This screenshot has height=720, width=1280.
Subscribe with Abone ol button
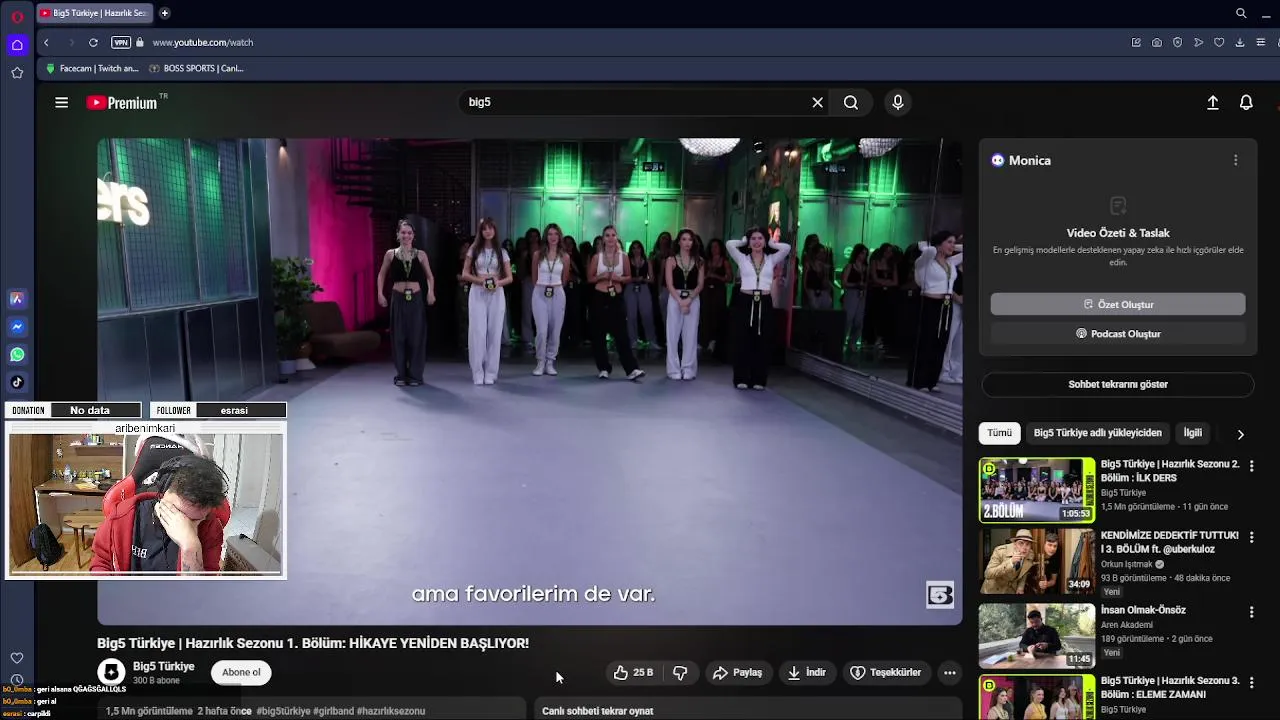tap(241, 672)
